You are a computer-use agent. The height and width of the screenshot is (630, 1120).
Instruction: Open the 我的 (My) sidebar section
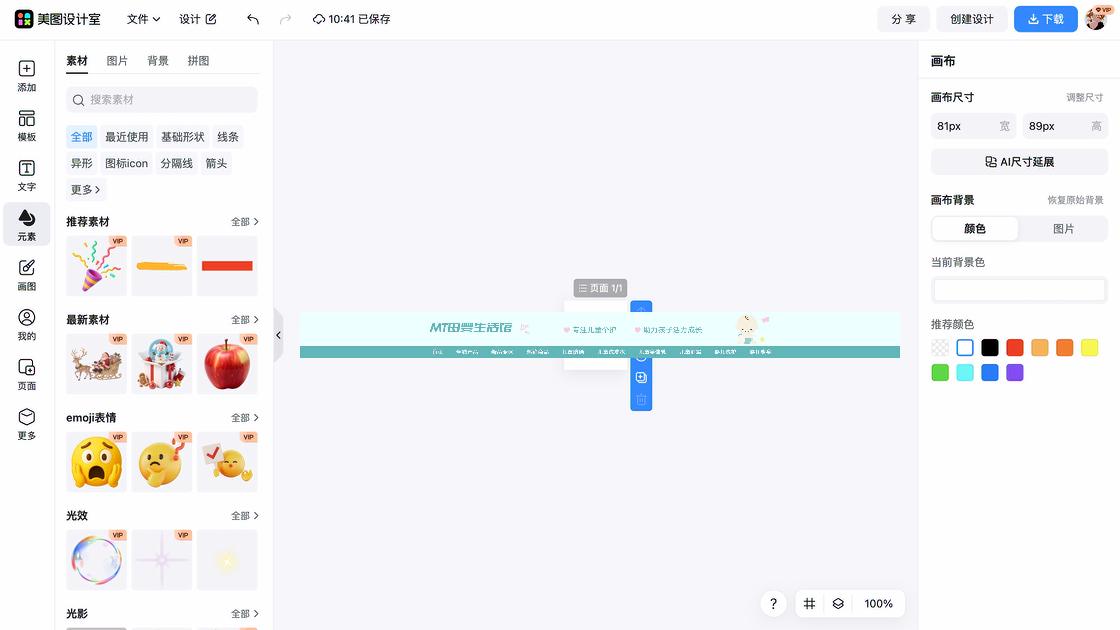point(26,325)
